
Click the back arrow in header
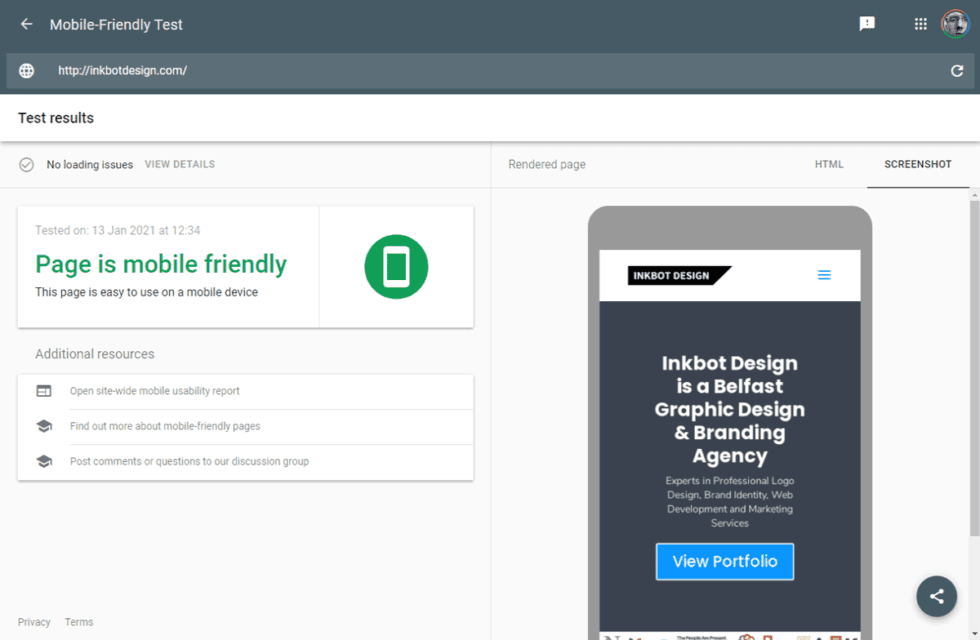coord(27,24)
